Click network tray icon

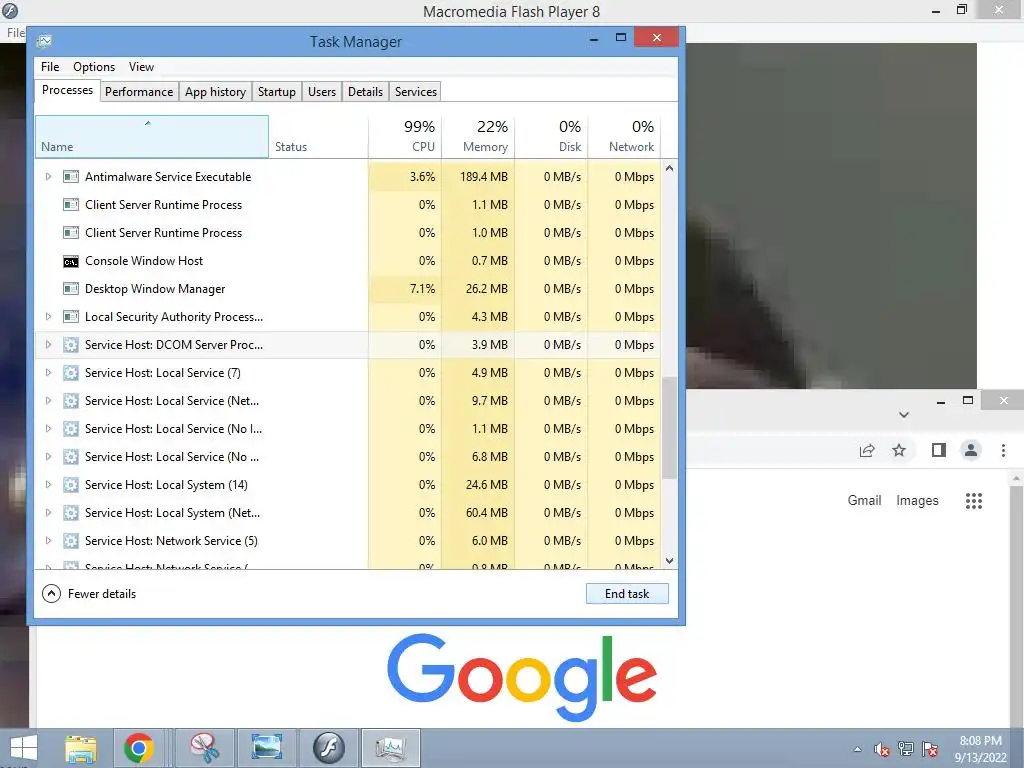(906, 749)
